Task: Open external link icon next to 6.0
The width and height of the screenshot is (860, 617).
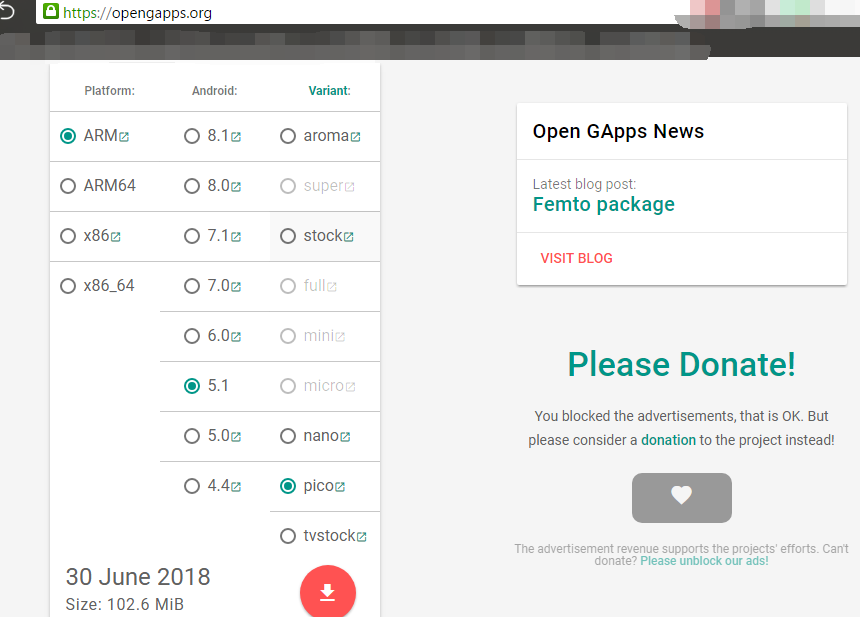Action: (x=236, y=337)
